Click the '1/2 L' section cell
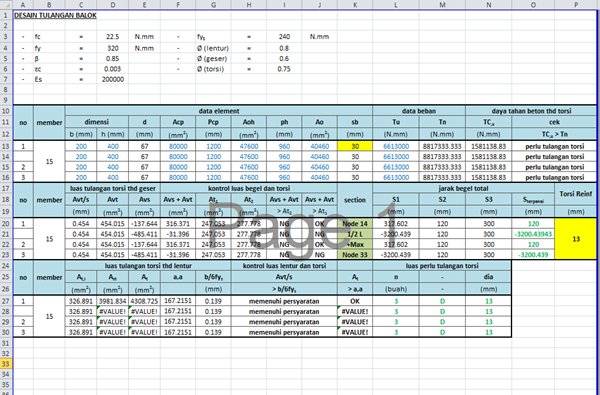Viewport: 600px width, 395px height. click(355, 234)
